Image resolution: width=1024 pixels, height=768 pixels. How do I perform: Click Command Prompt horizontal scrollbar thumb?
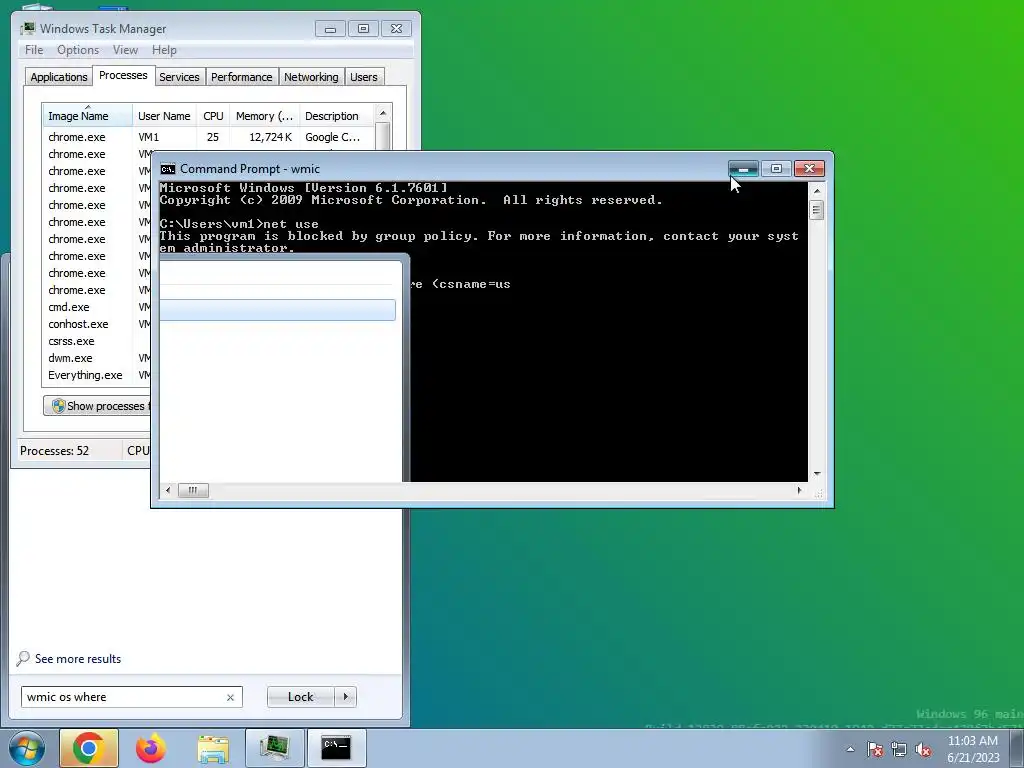193,490
